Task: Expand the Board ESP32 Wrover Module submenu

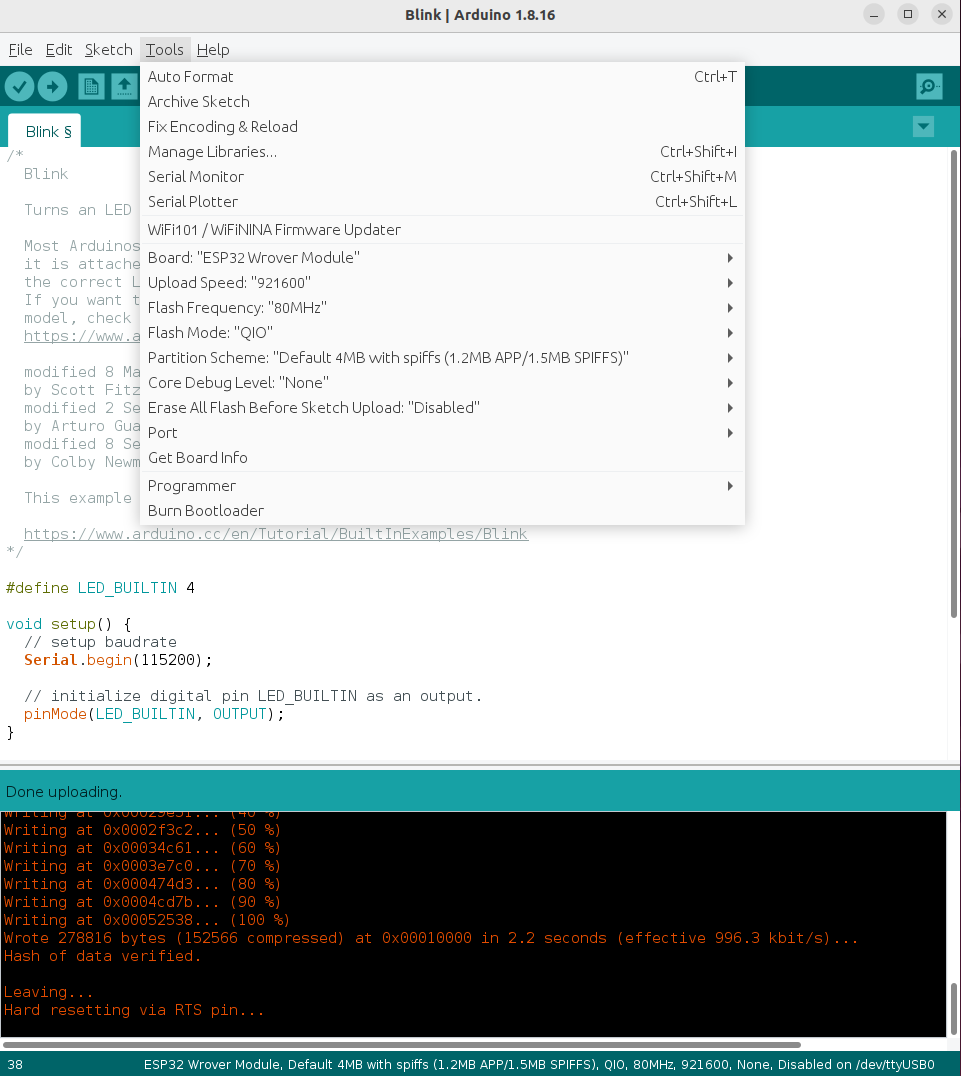Action: (442, 258)
